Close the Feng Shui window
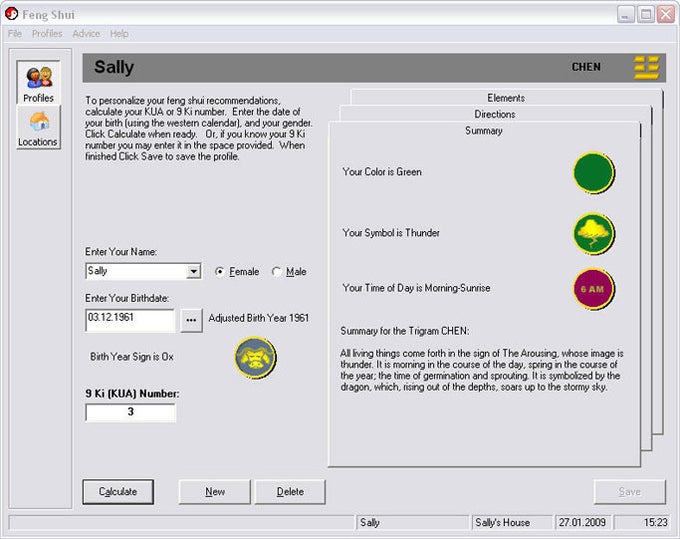Image resolution: width=680 pixels, height=539 pixels. tap(666, 15)
